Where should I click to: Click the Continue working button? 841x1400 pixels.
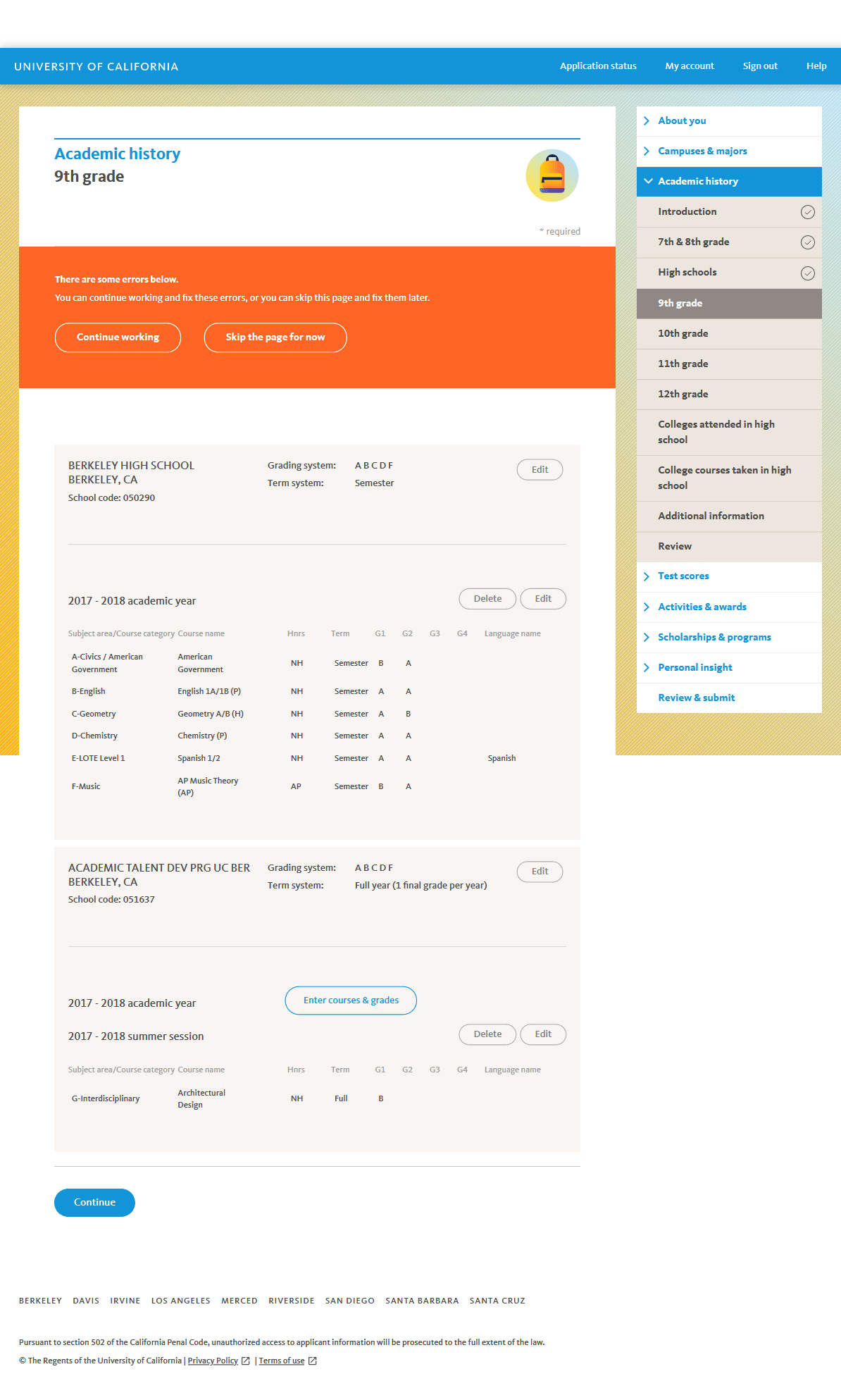tap(118, 337)
